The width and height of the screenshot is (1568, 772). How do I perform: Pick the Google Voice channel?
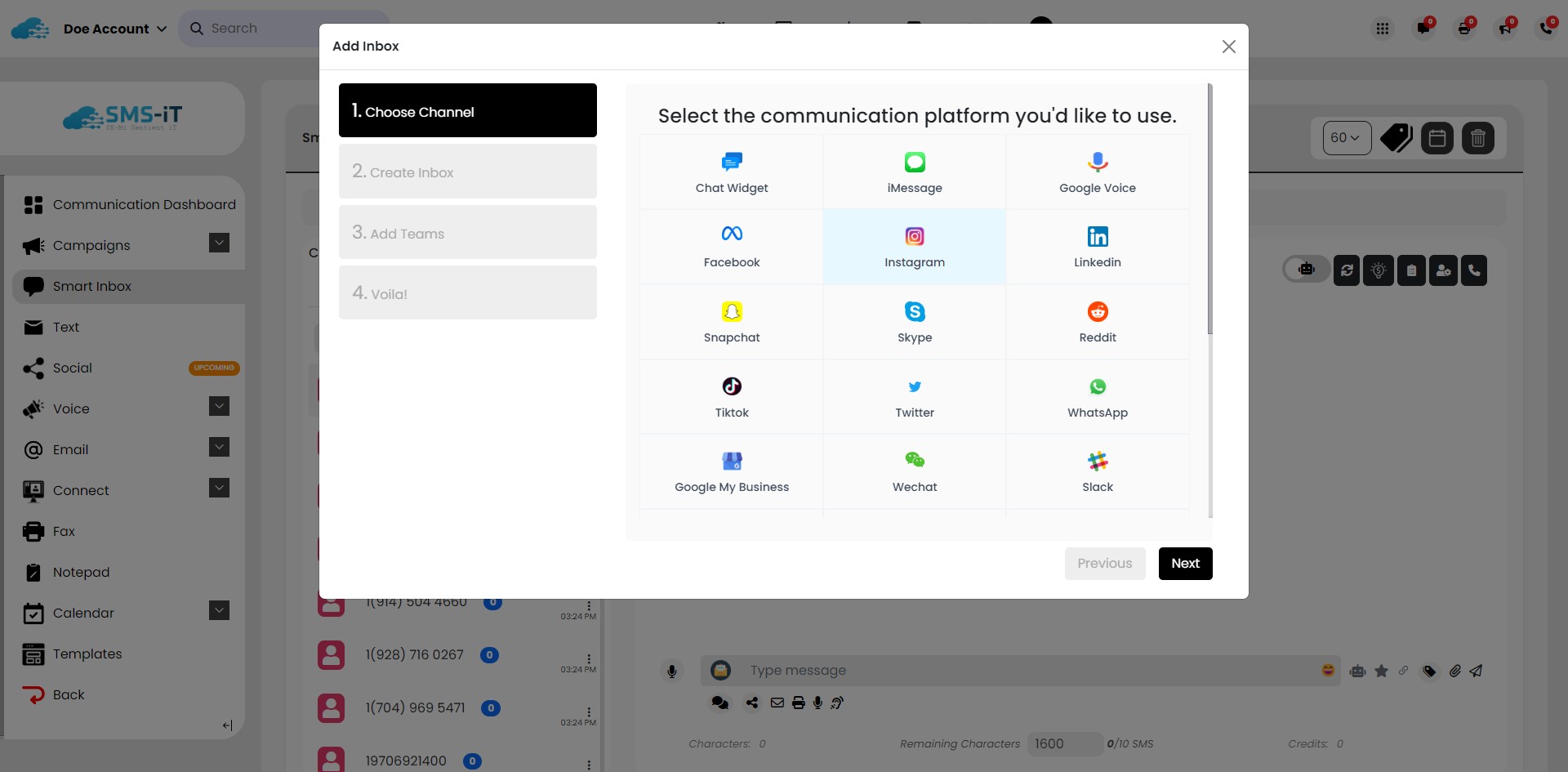point(1098,172)
